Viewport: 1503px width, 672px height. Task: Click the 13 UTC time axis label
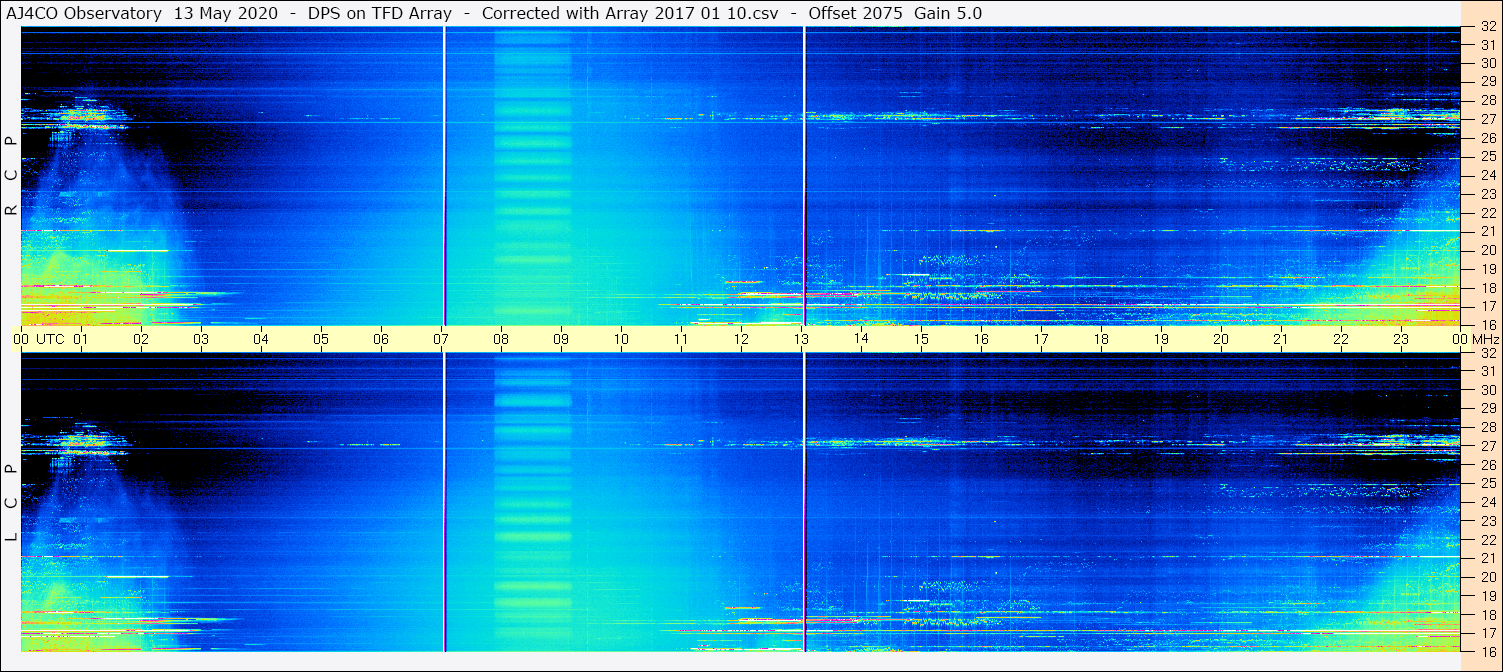coord(801,339)
